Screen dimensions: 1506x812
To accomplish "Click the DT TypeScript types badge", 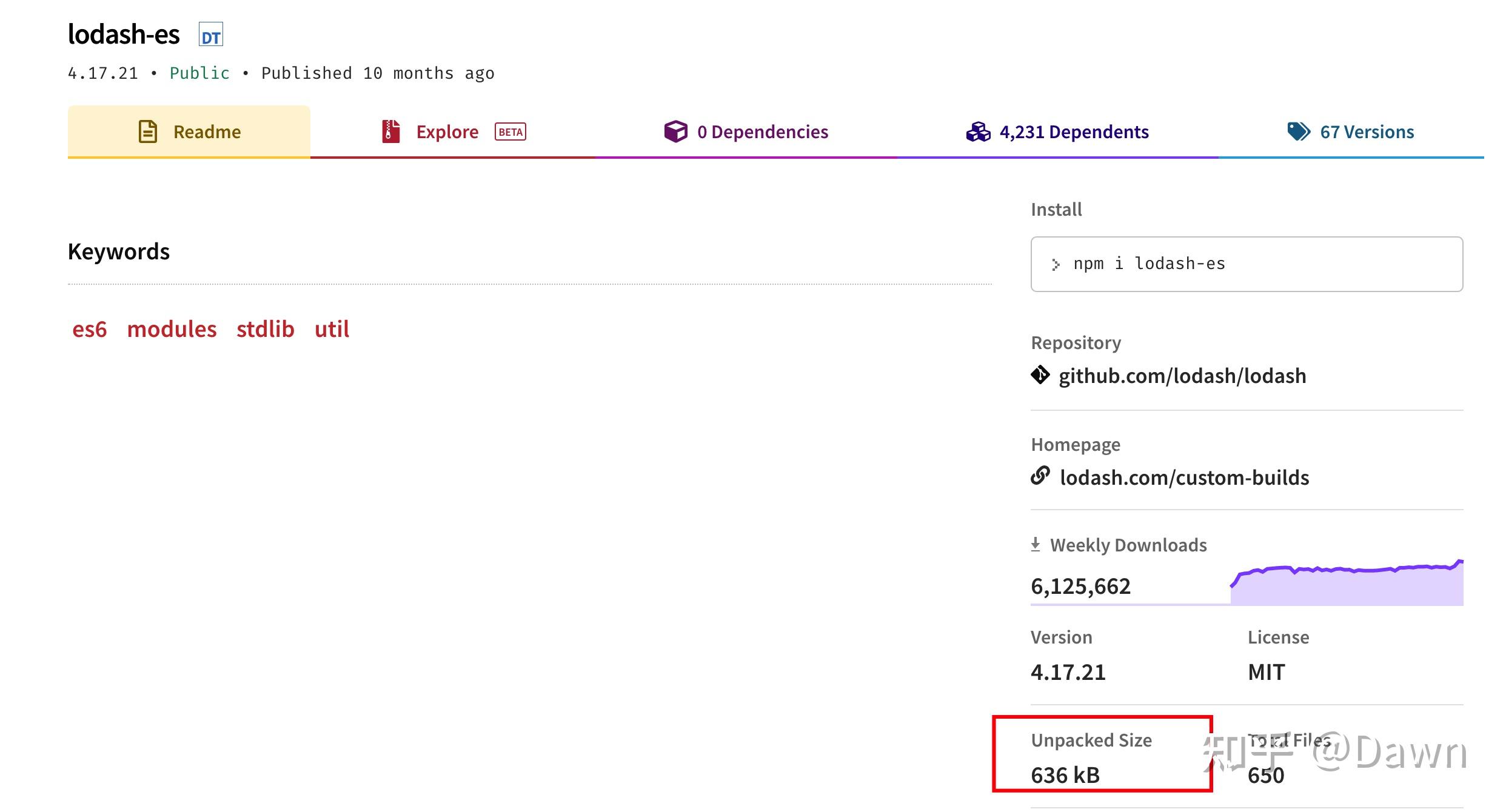I will coord(210,35).
